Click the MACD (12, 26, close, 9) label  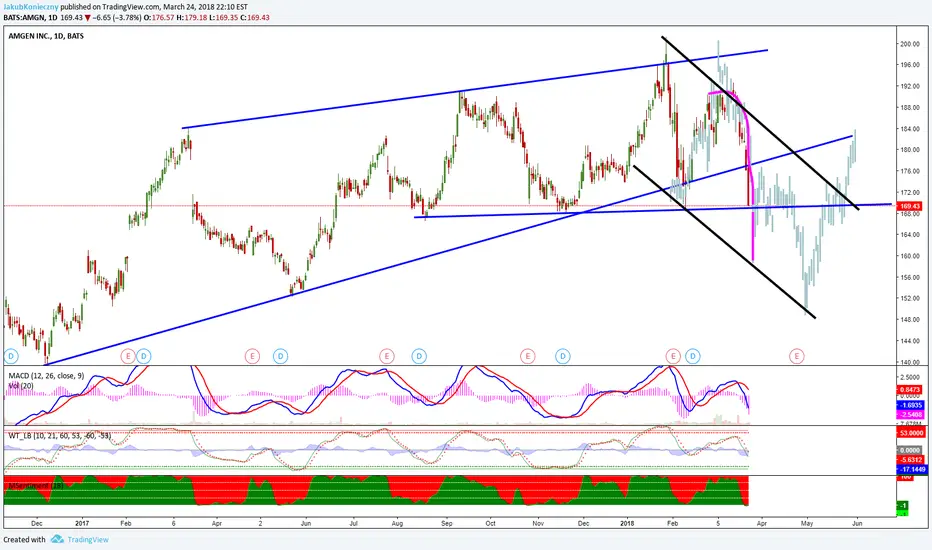tap(46, 376)
